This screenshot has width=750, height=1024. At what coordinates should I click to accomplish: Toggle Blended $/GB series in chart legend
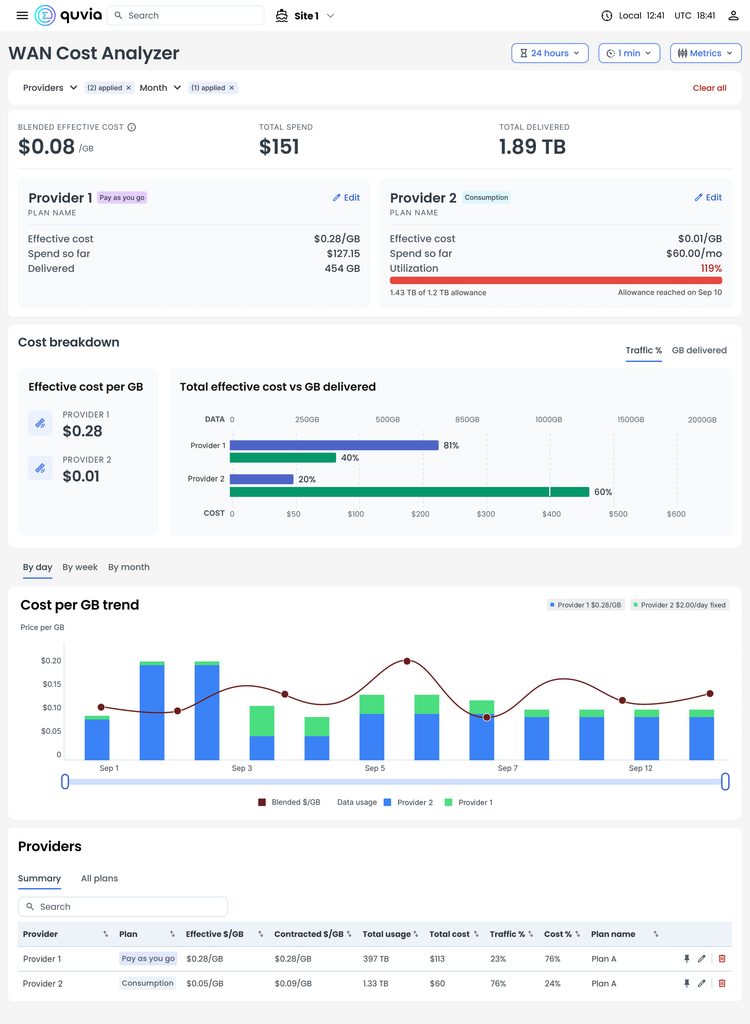pos(289,803)
